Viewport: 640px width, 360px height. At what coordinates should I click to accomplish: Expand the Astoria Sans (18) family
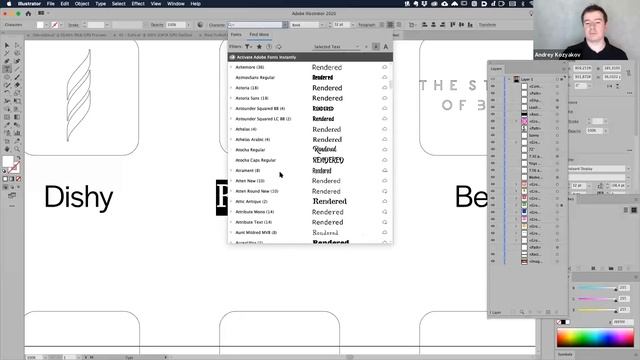(231, 98)
